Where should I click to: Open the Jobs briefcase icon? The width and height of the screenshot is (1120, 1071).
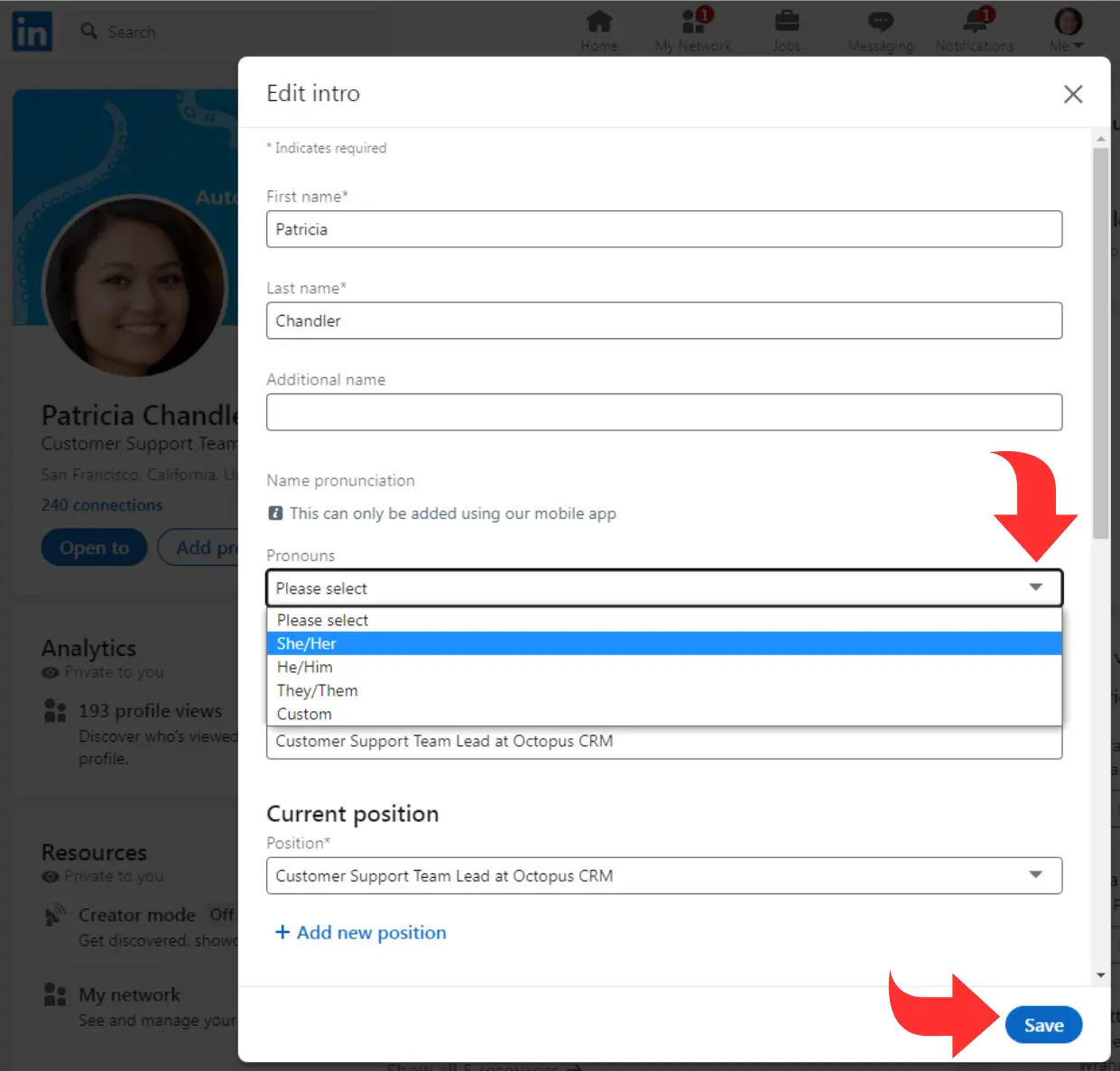(787, 21)
